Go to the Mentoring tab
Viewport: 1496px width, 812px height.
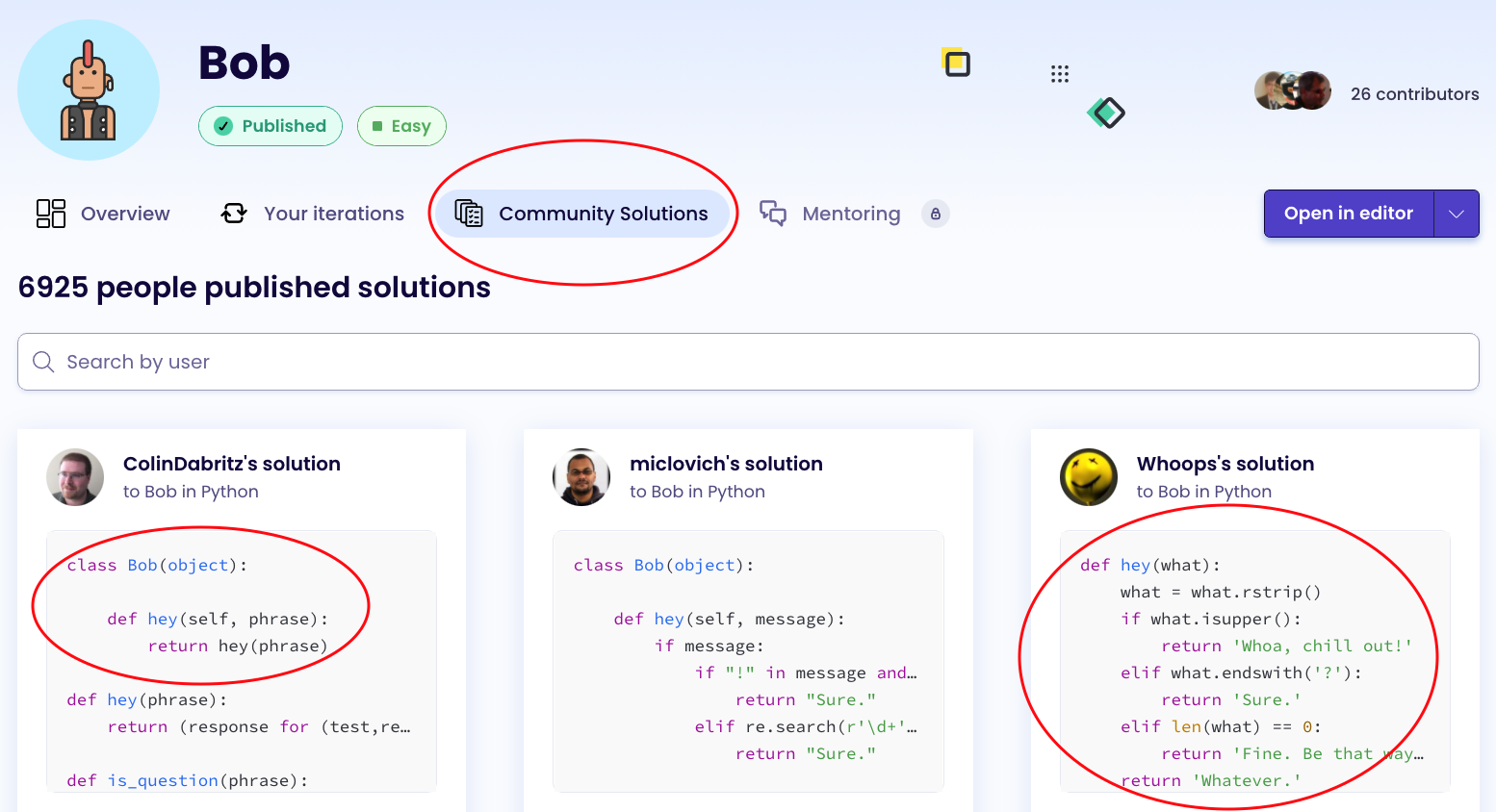(x=830, y=214)
